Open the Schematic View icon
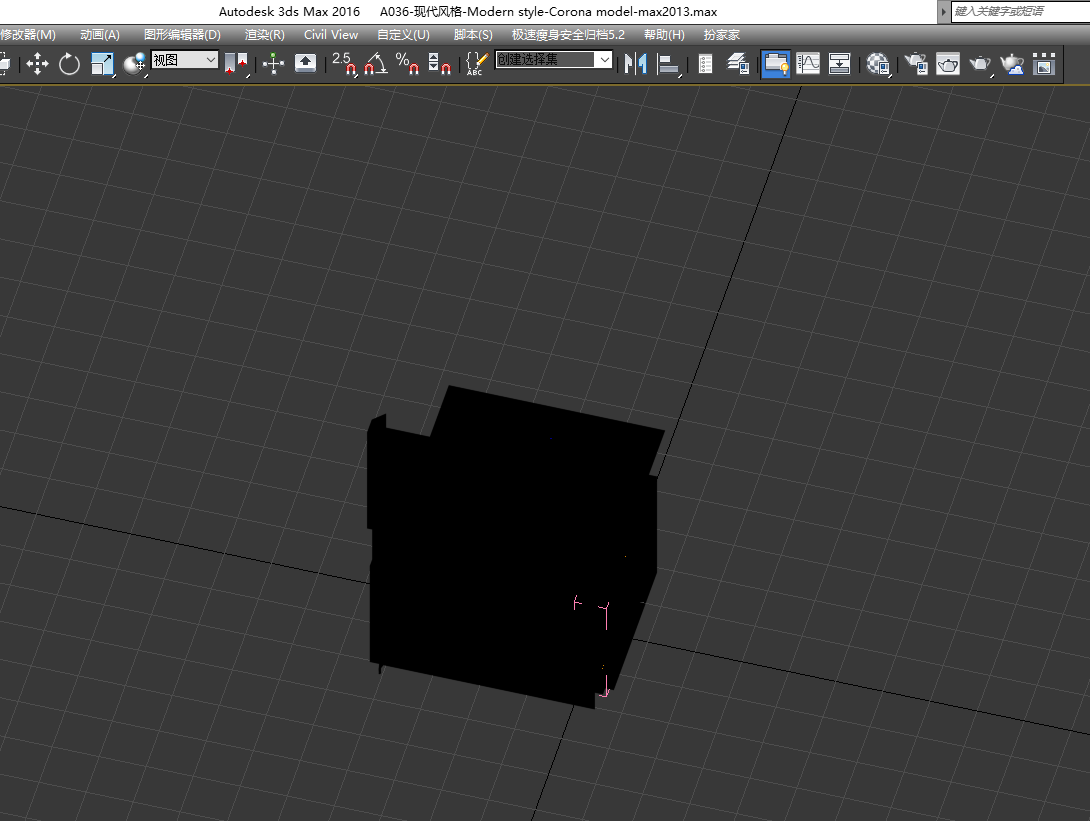 839,64
